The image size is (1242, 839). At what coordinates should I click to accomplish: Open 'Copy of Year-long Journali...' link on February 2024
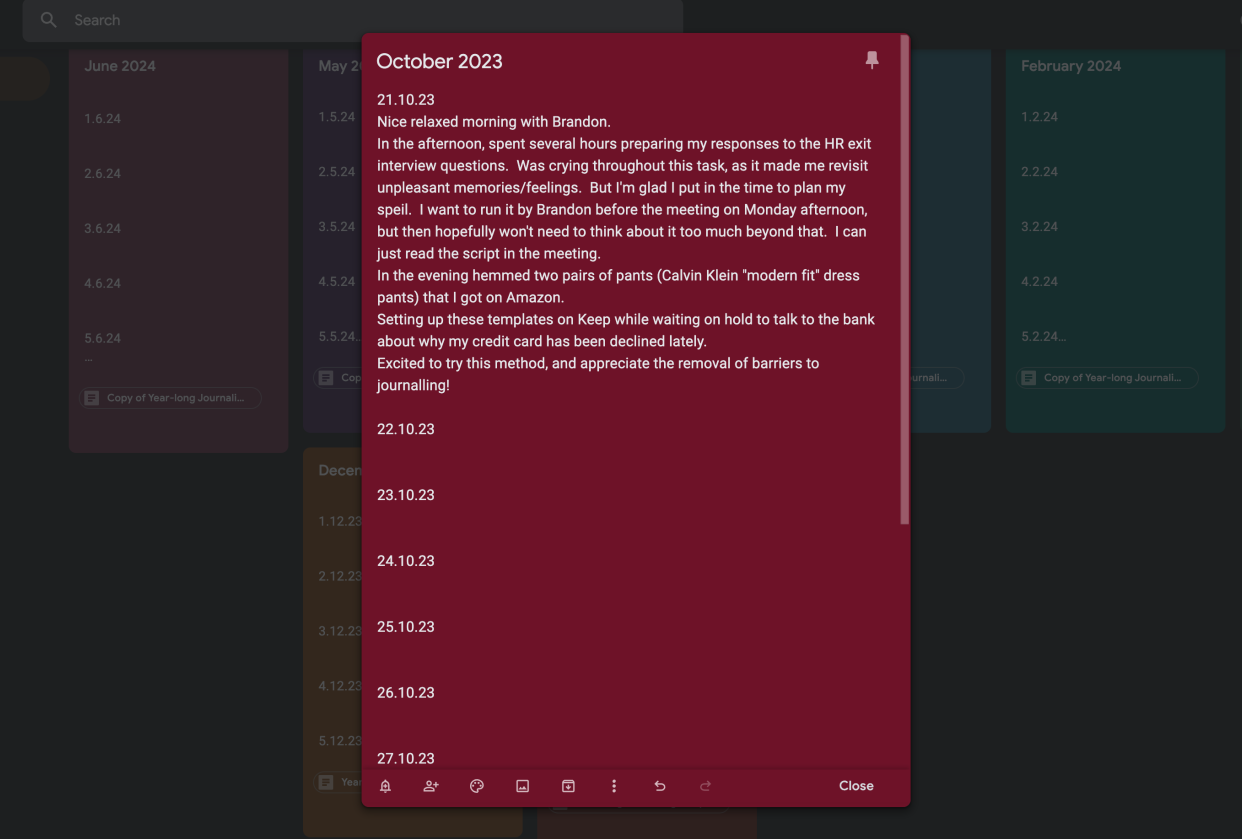point(1107,378)
